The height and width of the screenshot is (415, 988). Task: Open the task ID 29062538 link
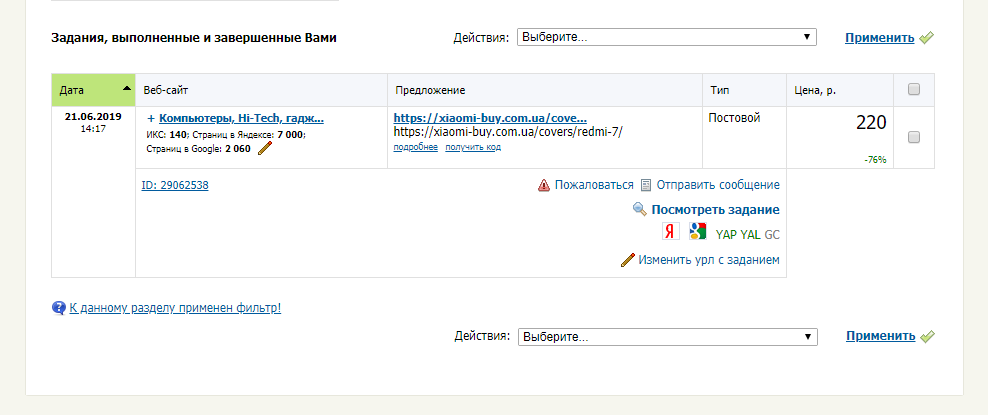click(176, 185)
